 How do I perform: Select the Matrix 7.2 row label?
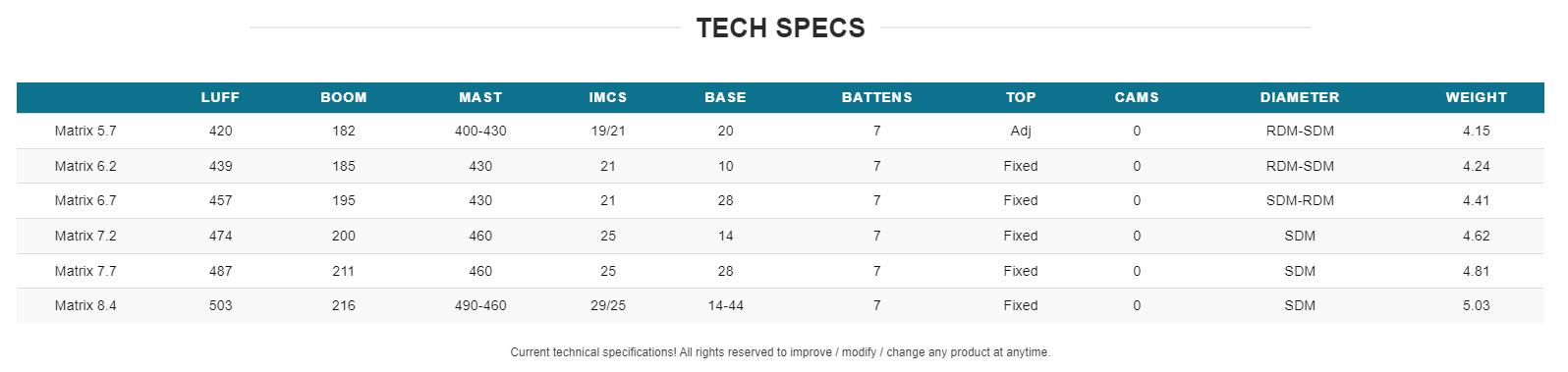point(85,236)
